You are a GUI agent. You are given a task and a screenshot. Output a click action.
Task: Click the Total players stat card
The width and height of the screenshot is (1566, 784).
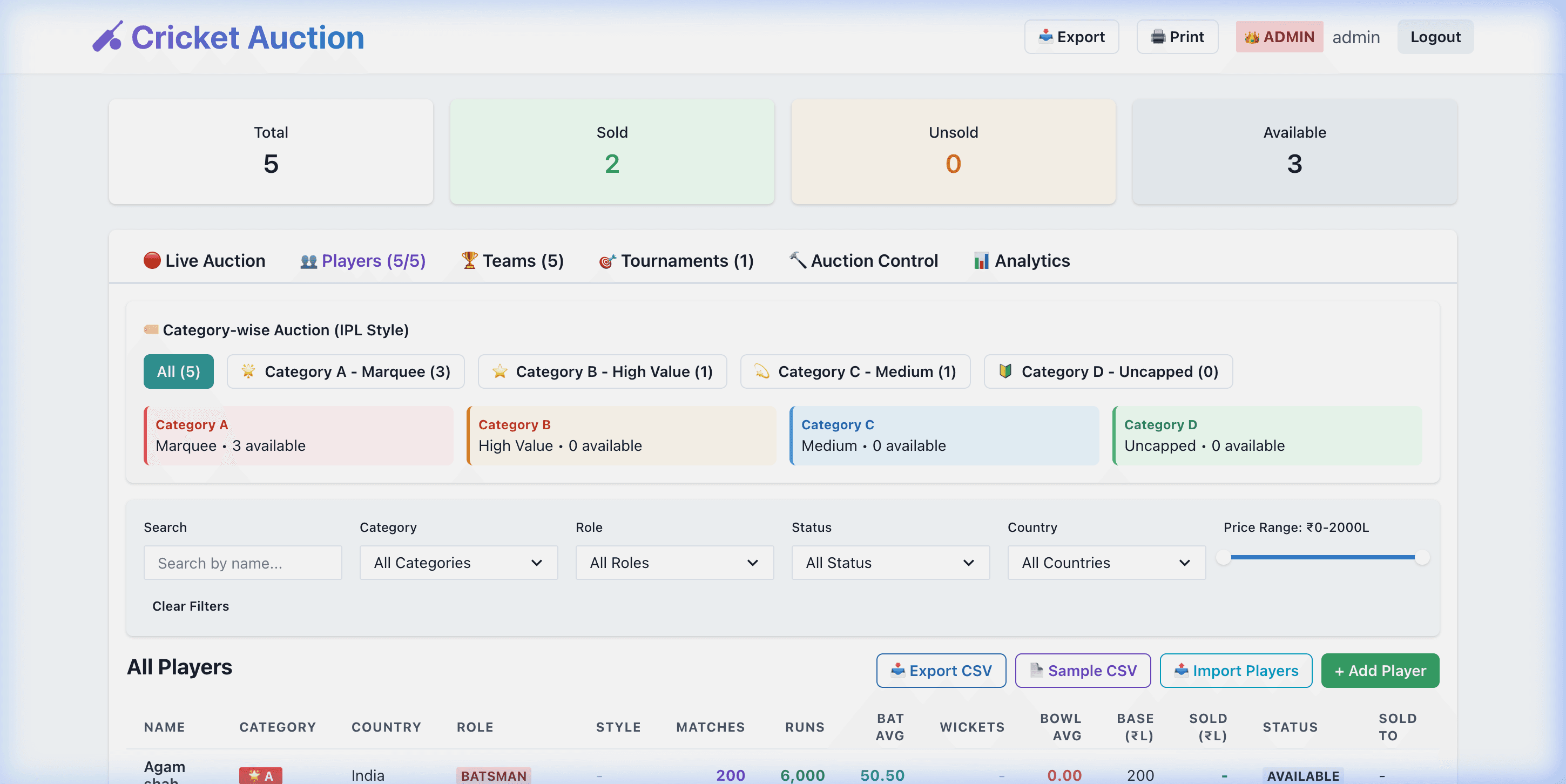(271, 151)
